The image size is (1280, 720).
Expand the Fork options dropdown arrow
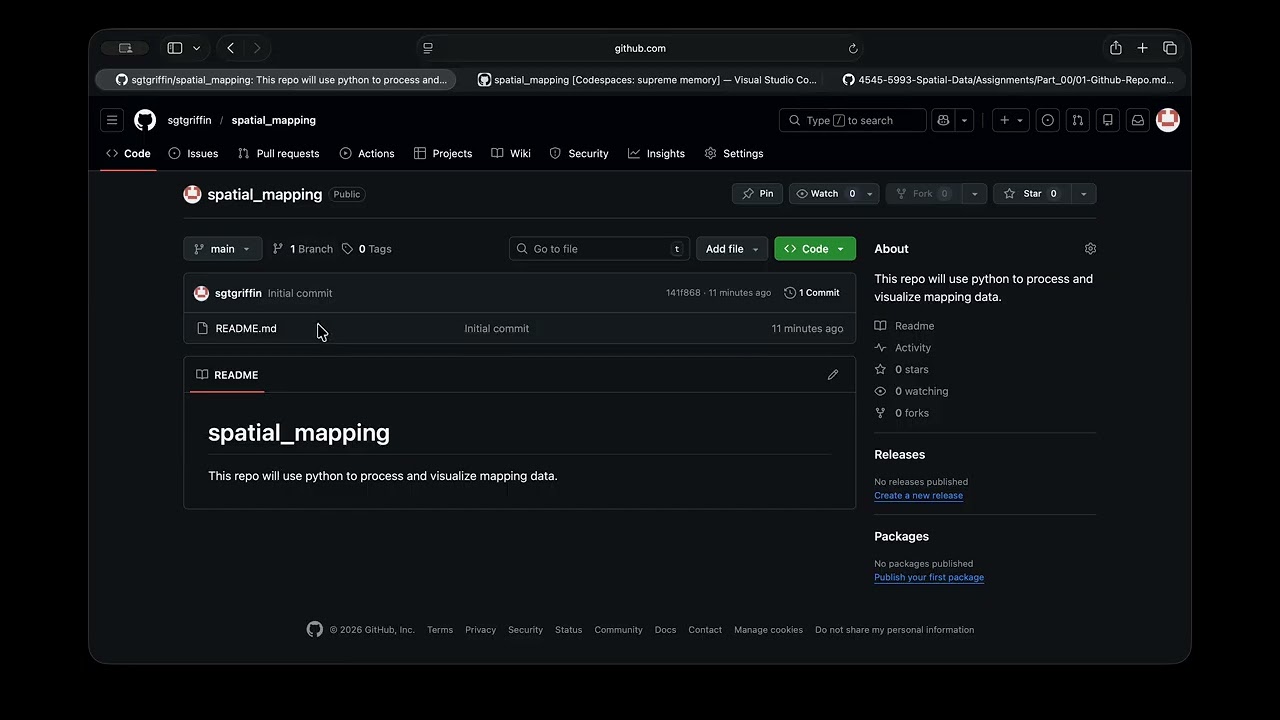pos(975,194)
